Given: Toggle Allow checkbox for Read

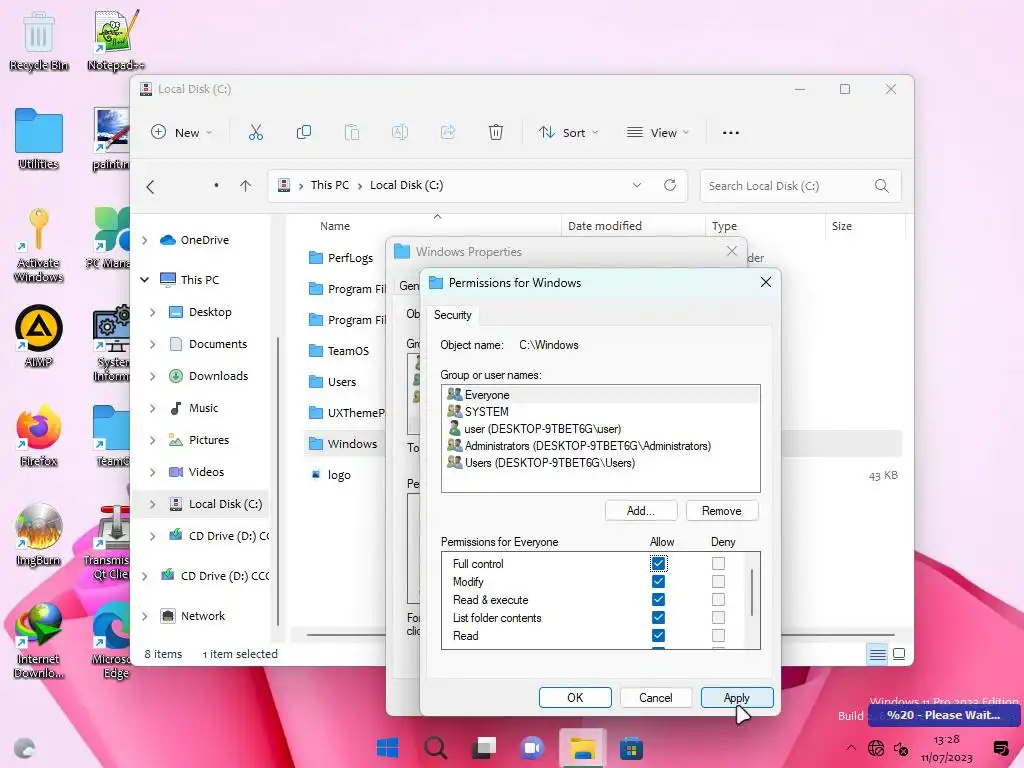Looking at the screenshot, I should (658, 635).
